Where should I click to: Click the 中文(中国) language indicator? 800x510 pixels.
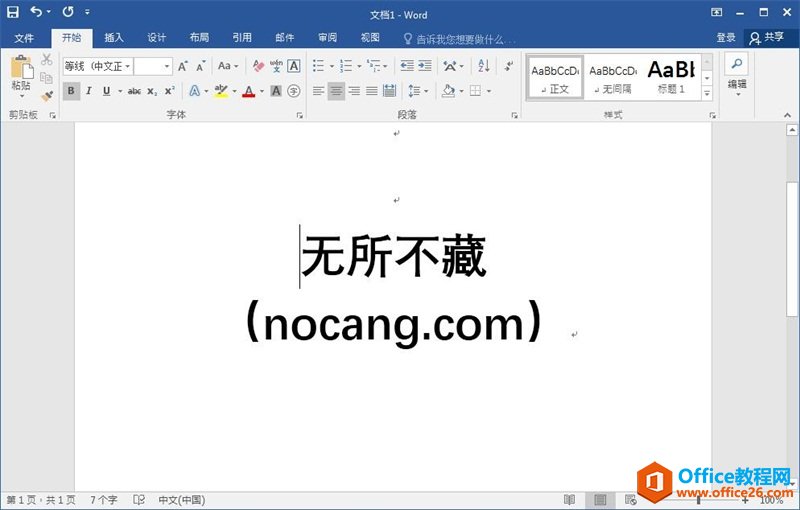coord(182,500)
